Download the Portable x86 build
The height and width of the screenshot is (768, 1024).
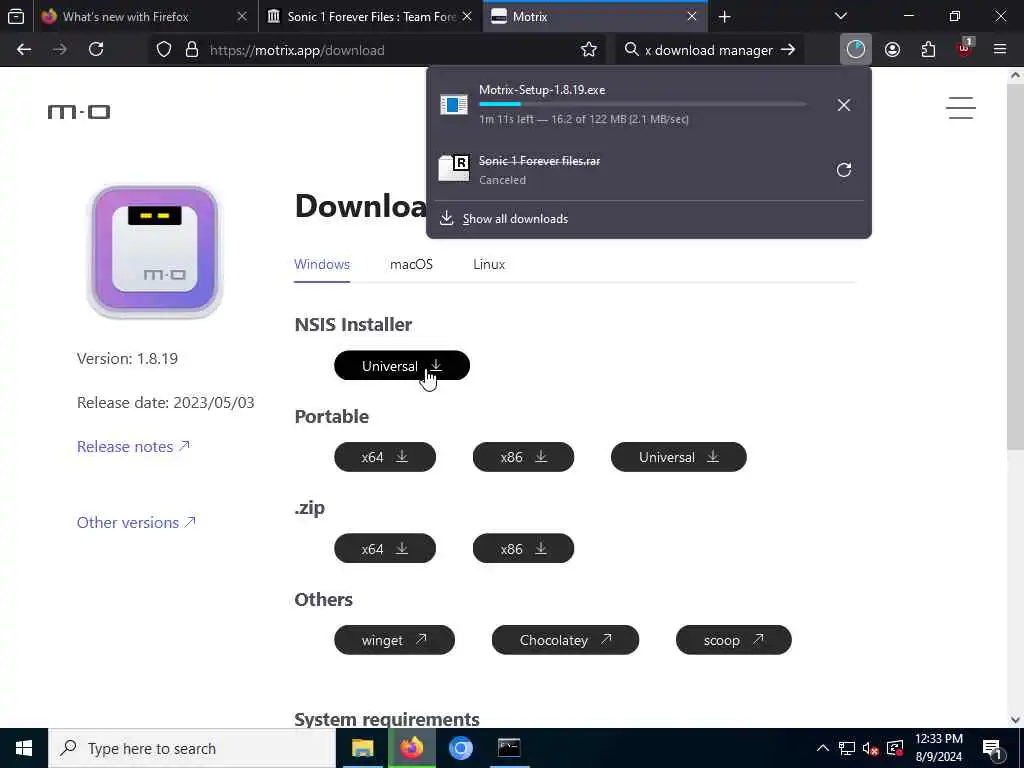point(523,457)
